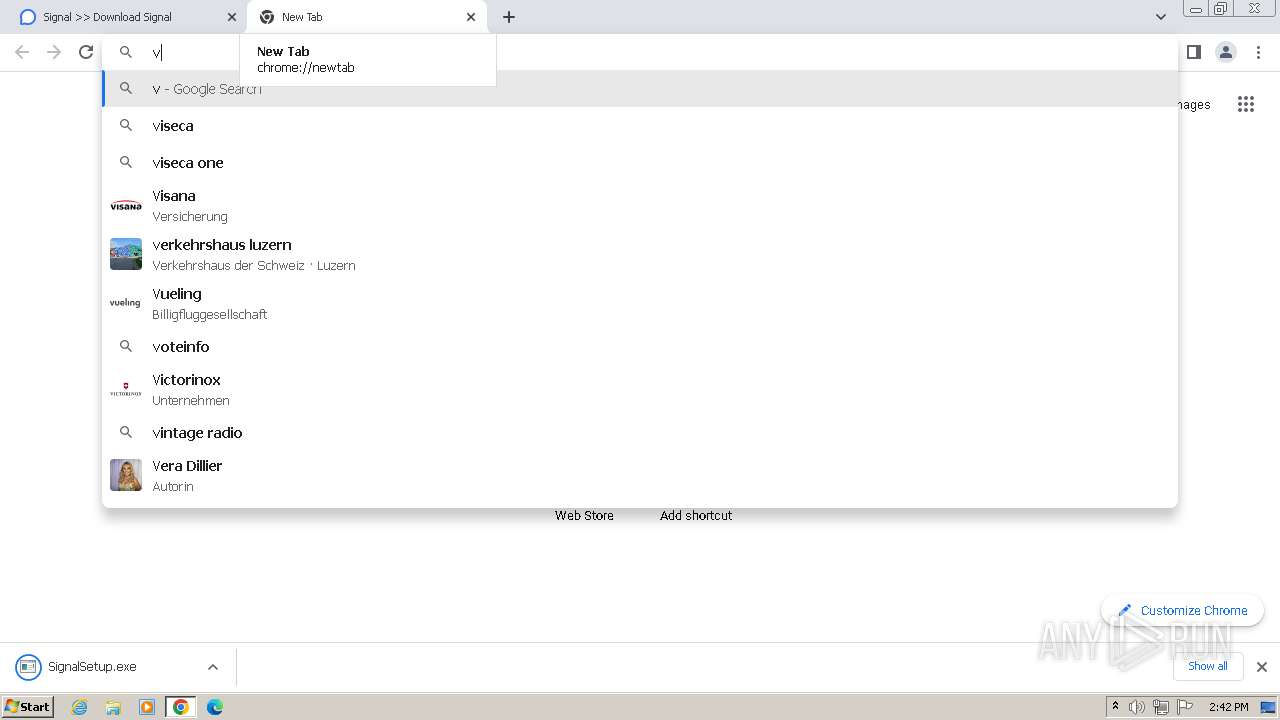Close the New Tab tab
The height and width of the screenshot is (720, 1280).
[471, 17]
